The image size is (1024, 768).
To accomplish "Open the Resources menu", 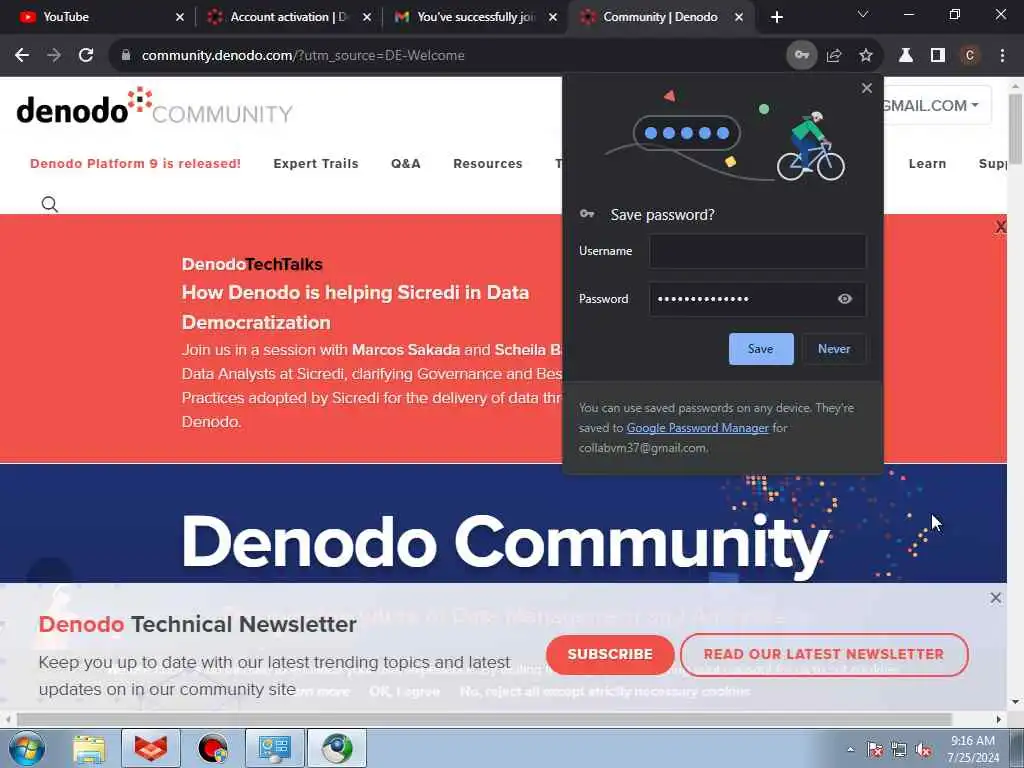I will pyautogui.click(x=488, y=163).
